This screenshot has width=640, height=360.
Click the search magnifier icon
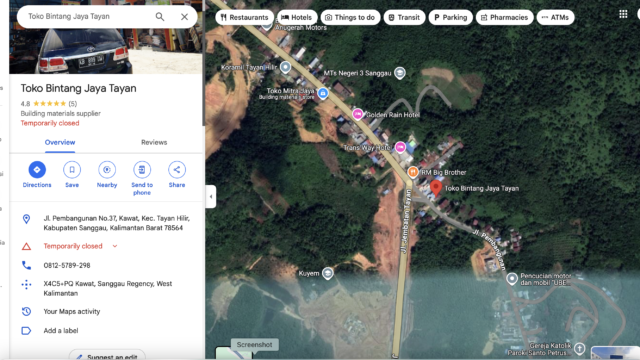pos(160,17)
